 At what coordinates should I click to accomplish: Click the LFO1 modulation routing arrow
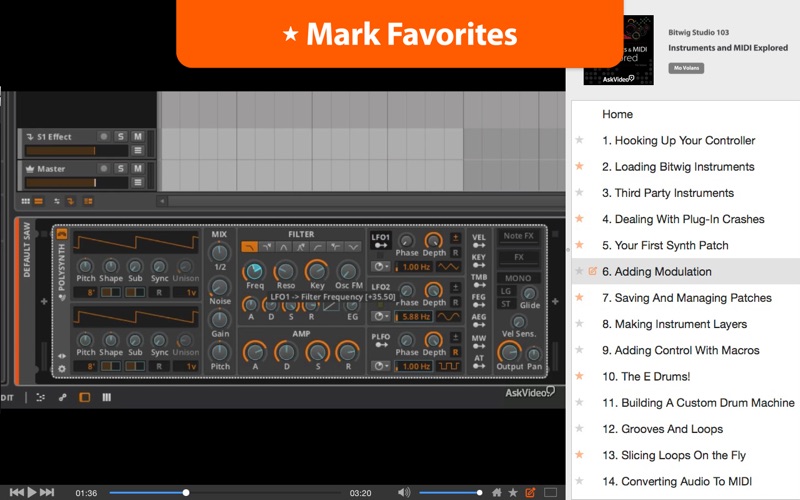point(381,246)
